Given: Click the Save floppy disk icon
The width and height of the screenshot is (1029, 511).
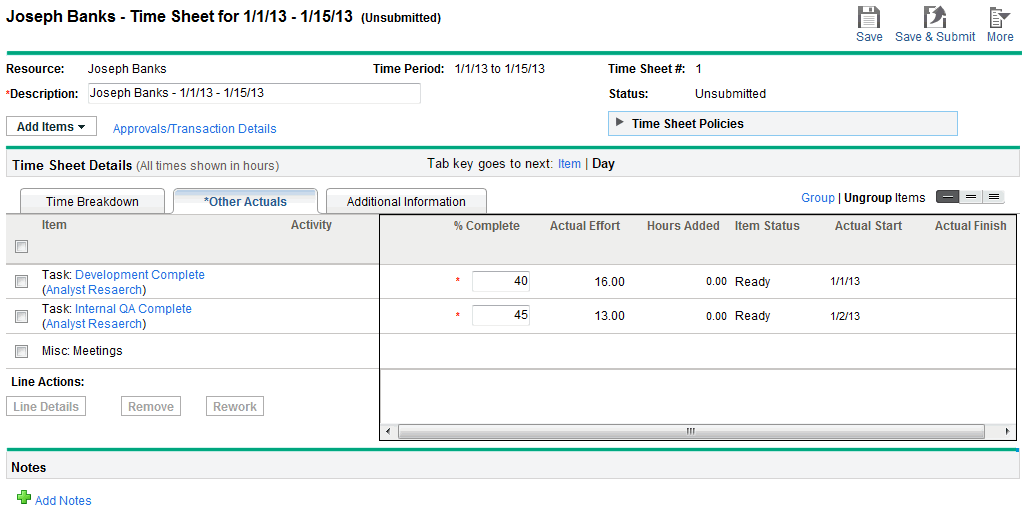Looking at the screenshot, I should [869, 17].
